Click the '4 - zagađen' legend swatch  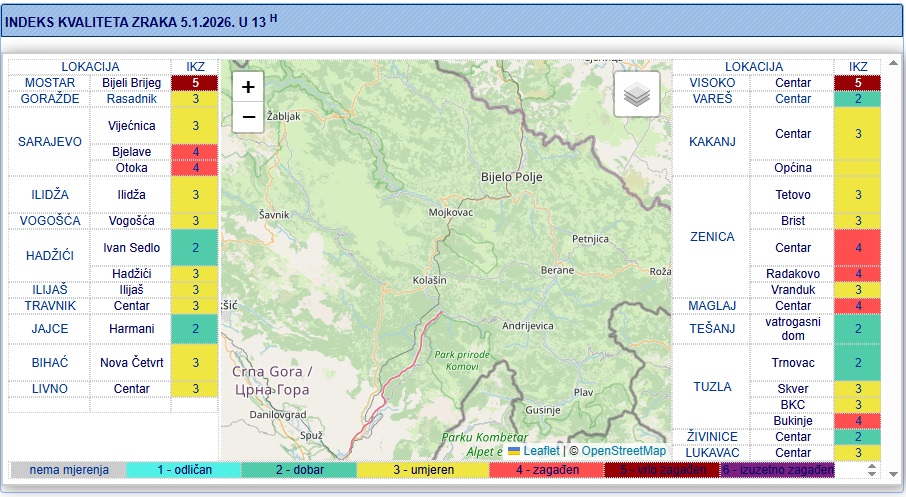pos(546,470)
